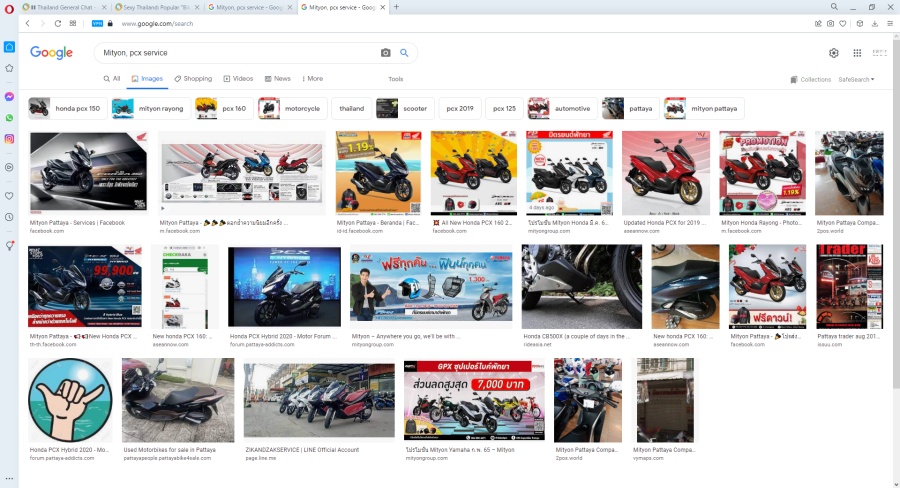Open Google quick settings gear
This screenshot has width=900, height=488.
pyautogui.click(x=834, y=53)
